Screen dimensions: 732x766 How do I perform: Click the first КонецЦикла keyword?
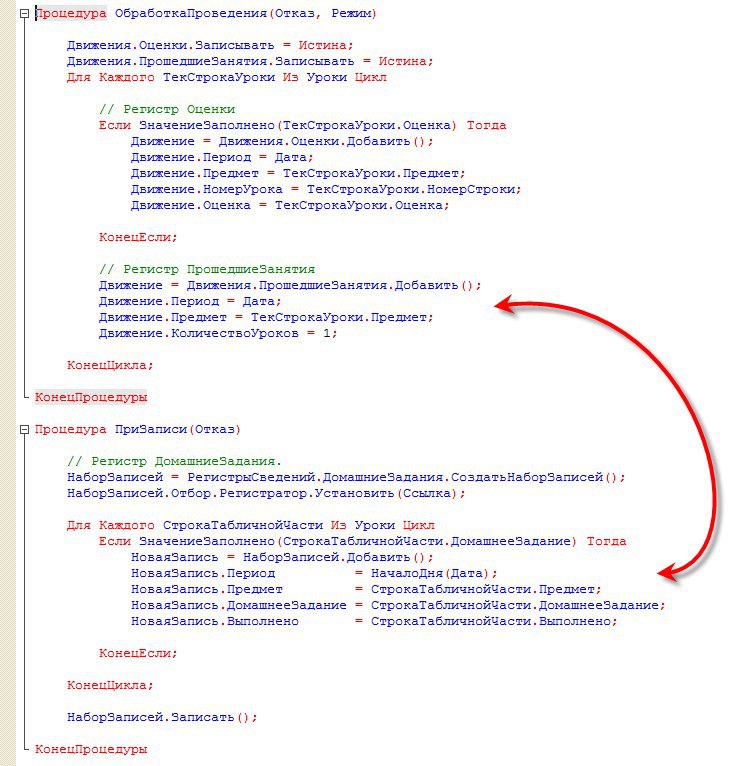[110, 365]
